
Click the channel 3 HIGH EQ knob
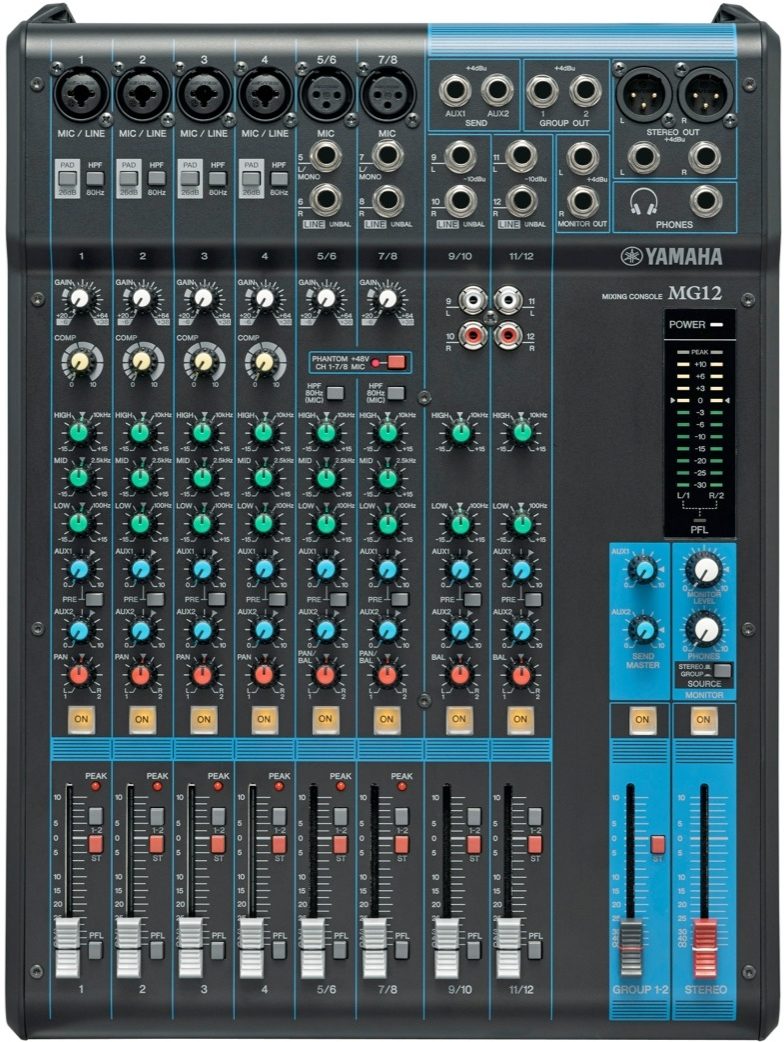[202, 433]
